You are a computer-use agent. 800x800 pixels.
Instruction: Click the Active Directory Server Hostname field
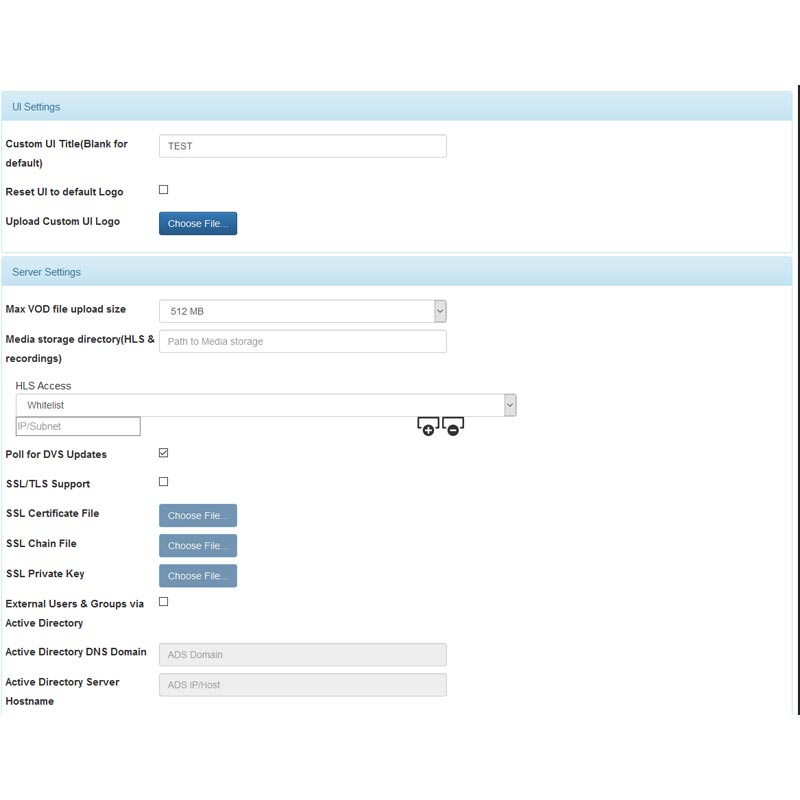click(x=302, y=685)
